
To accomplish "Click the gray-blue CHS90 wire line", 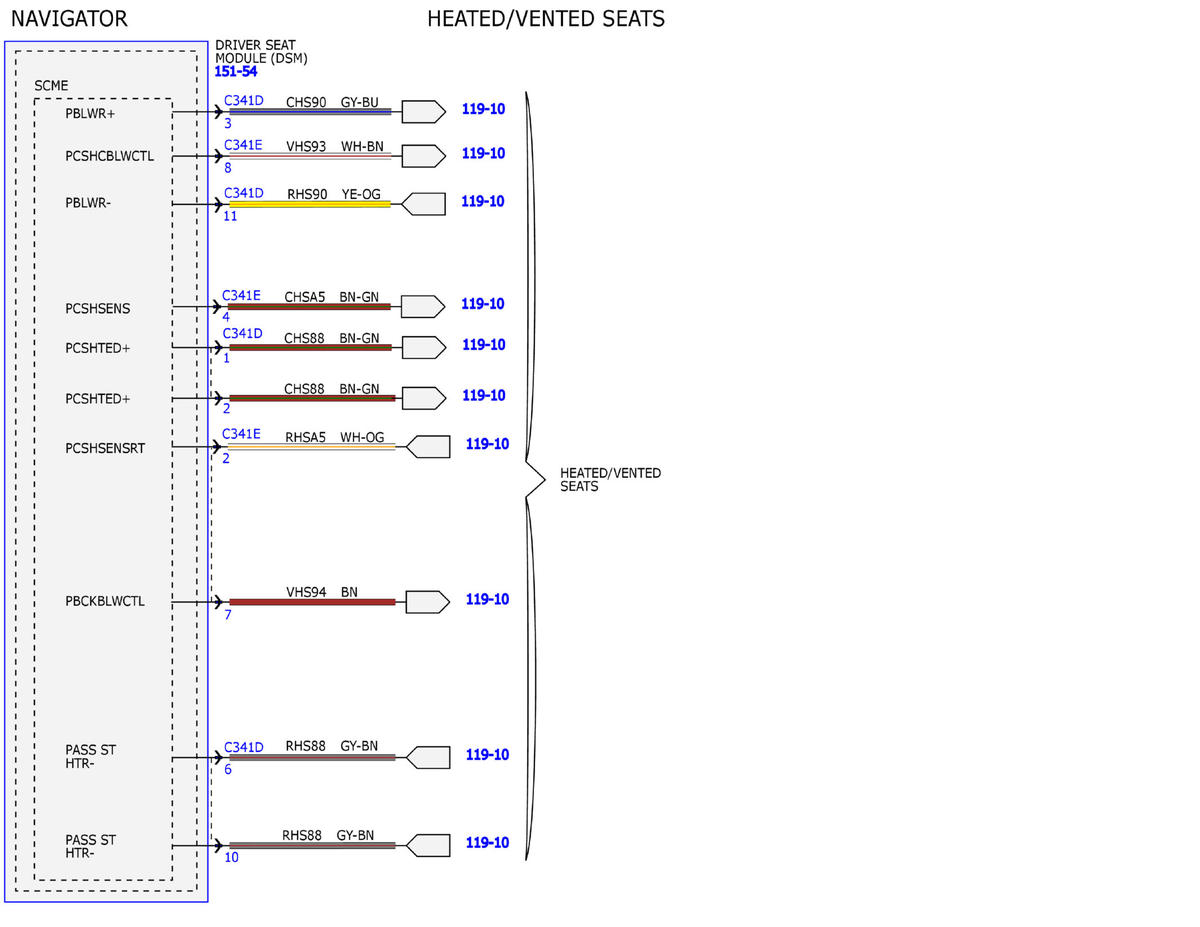I will click(310, 111).
